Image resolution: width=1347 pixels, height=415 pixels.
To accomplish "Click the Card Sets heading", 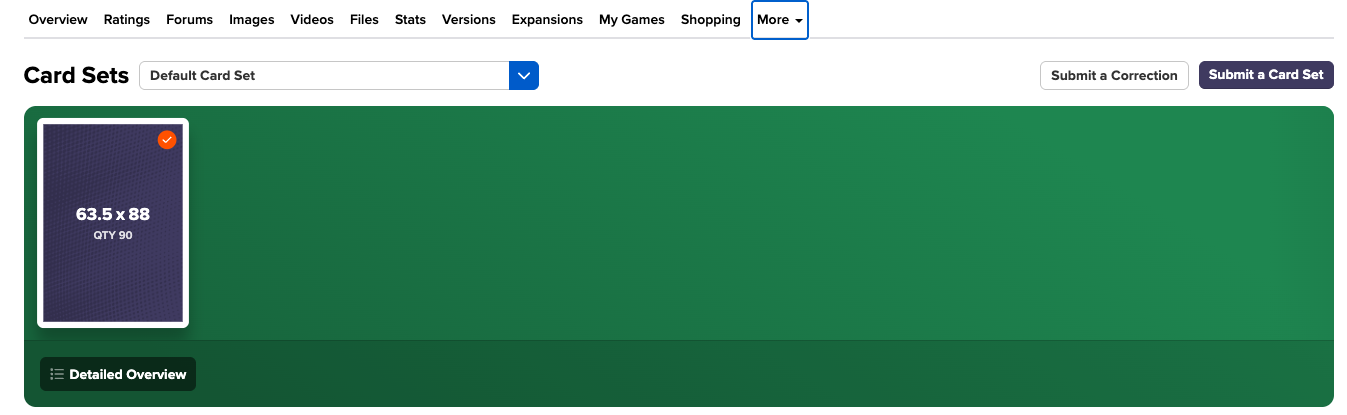I will (x=76, y=76).
